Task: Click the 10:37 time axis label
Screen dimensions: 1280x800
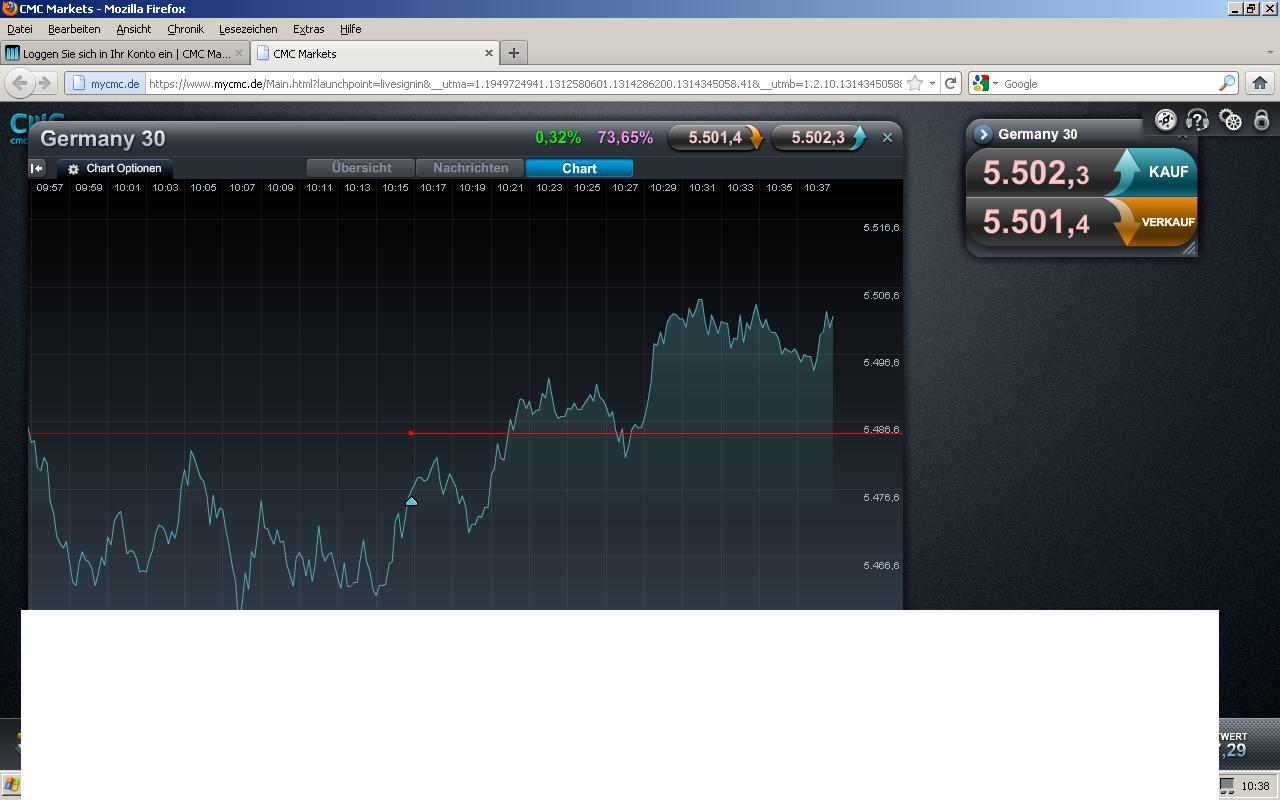Action: [817, 188]
